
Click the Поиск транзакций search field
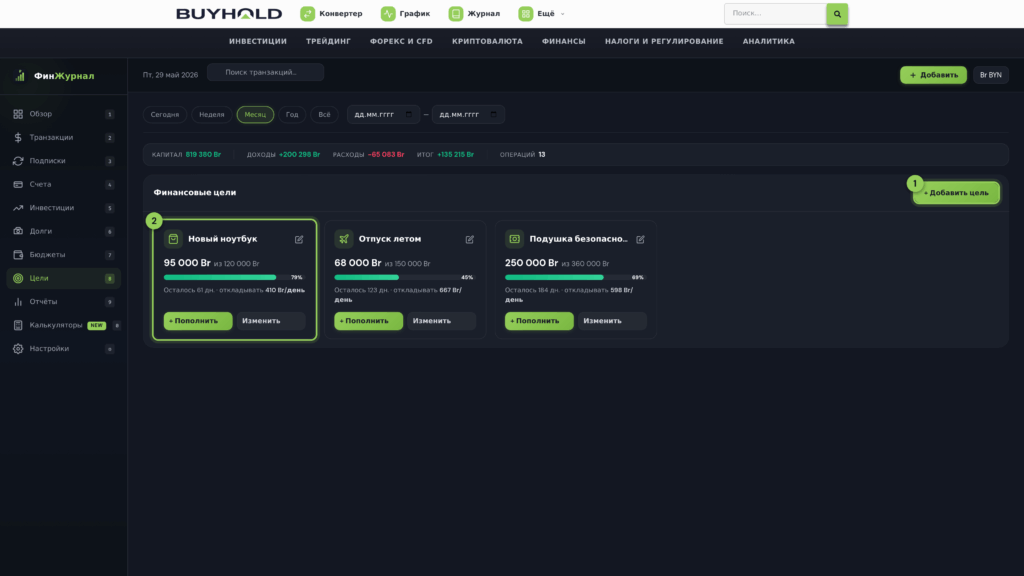tap(265, 72)
